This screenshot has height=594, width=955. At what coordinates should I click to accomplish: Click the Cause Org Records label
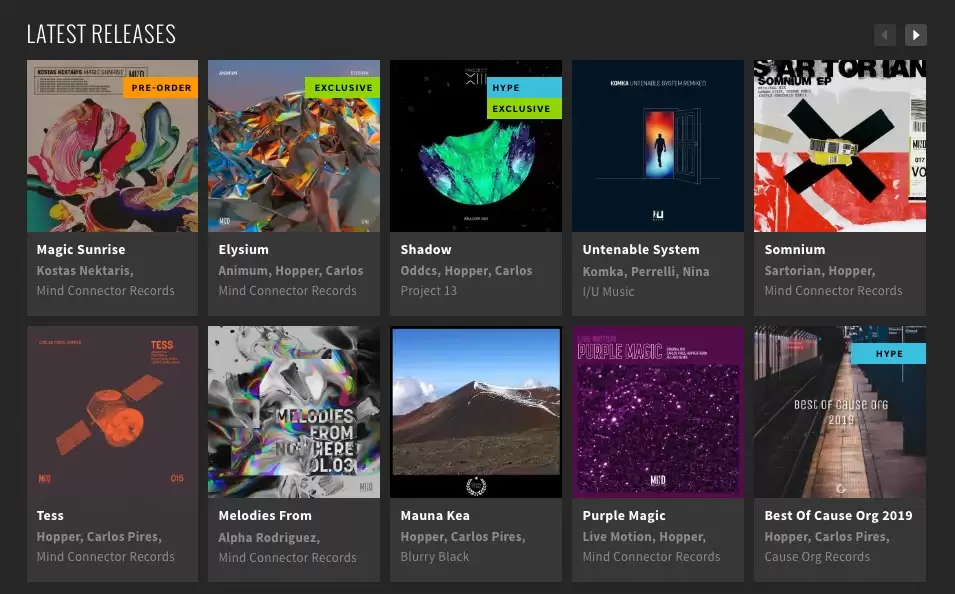(x=817, y=557)
